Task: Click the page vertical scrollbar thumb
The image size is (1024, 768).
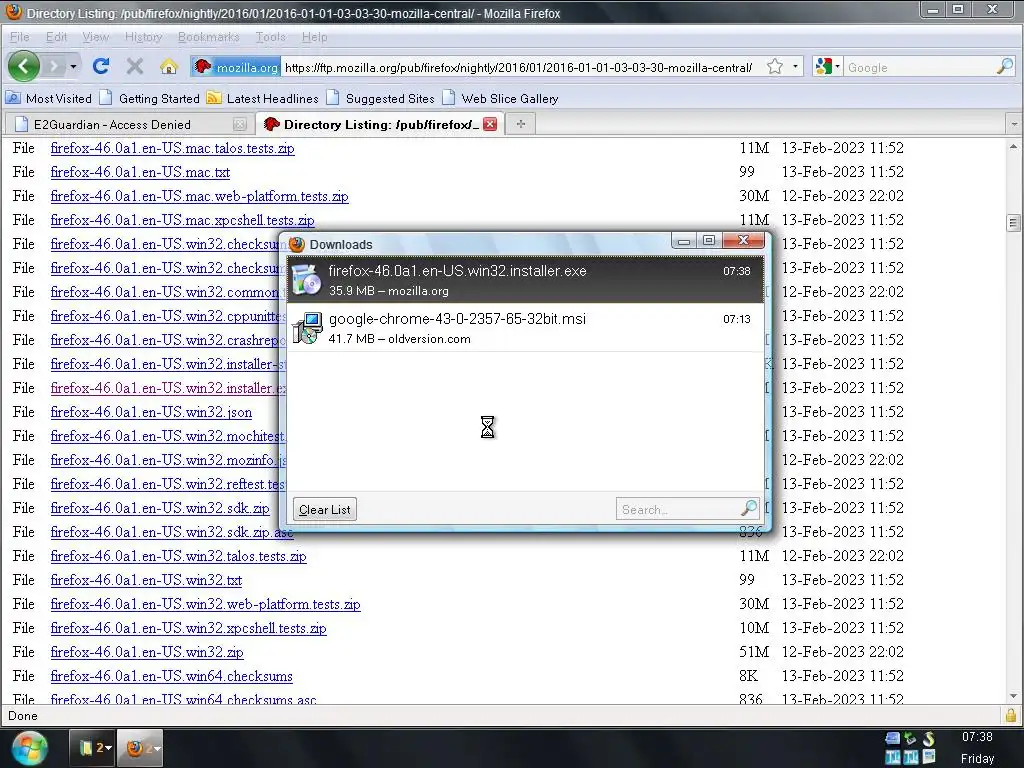Action: [x=1014, y=223]
